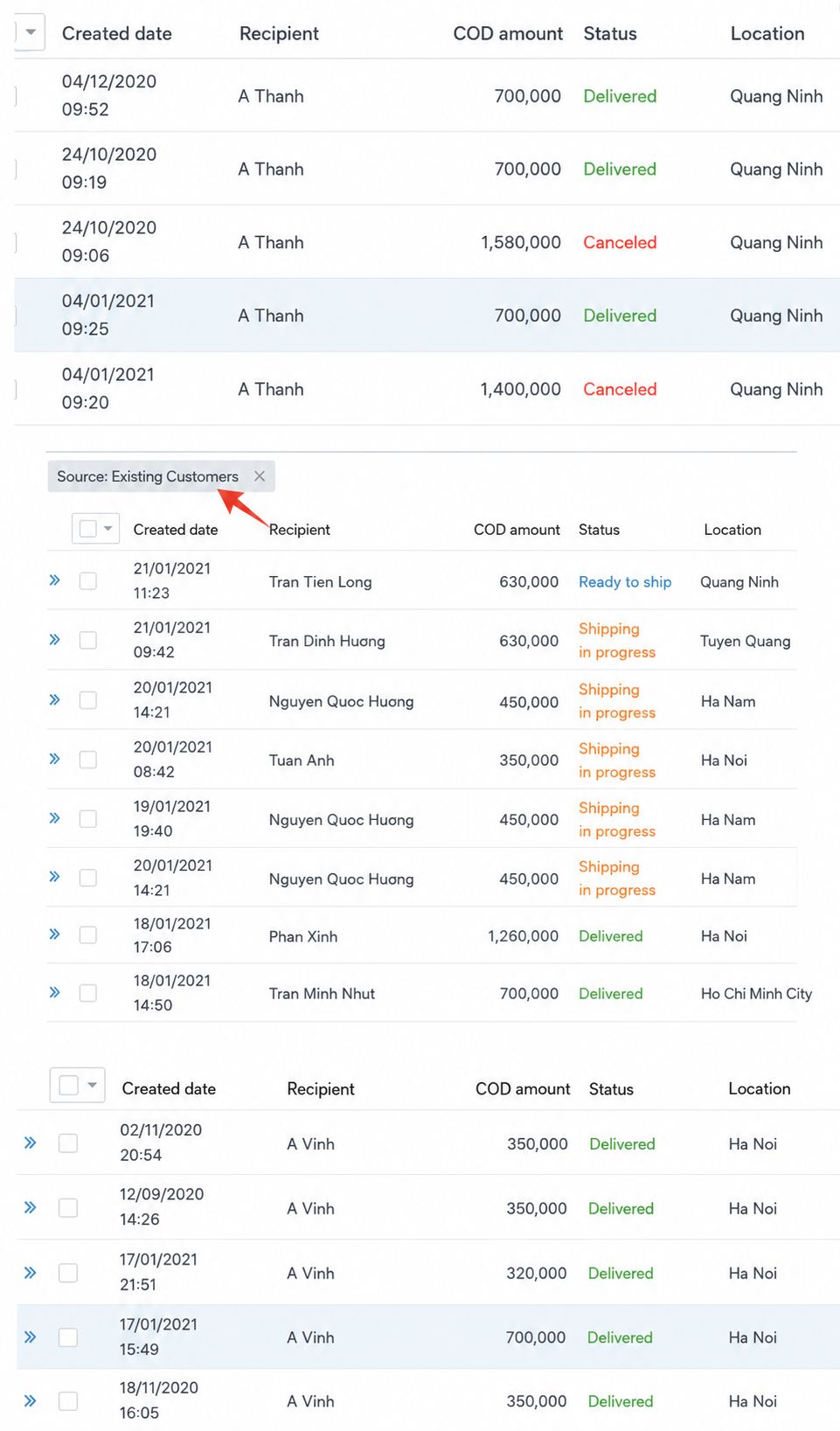Click the Canceled status for 1,580,000 order

pos(620,242)
